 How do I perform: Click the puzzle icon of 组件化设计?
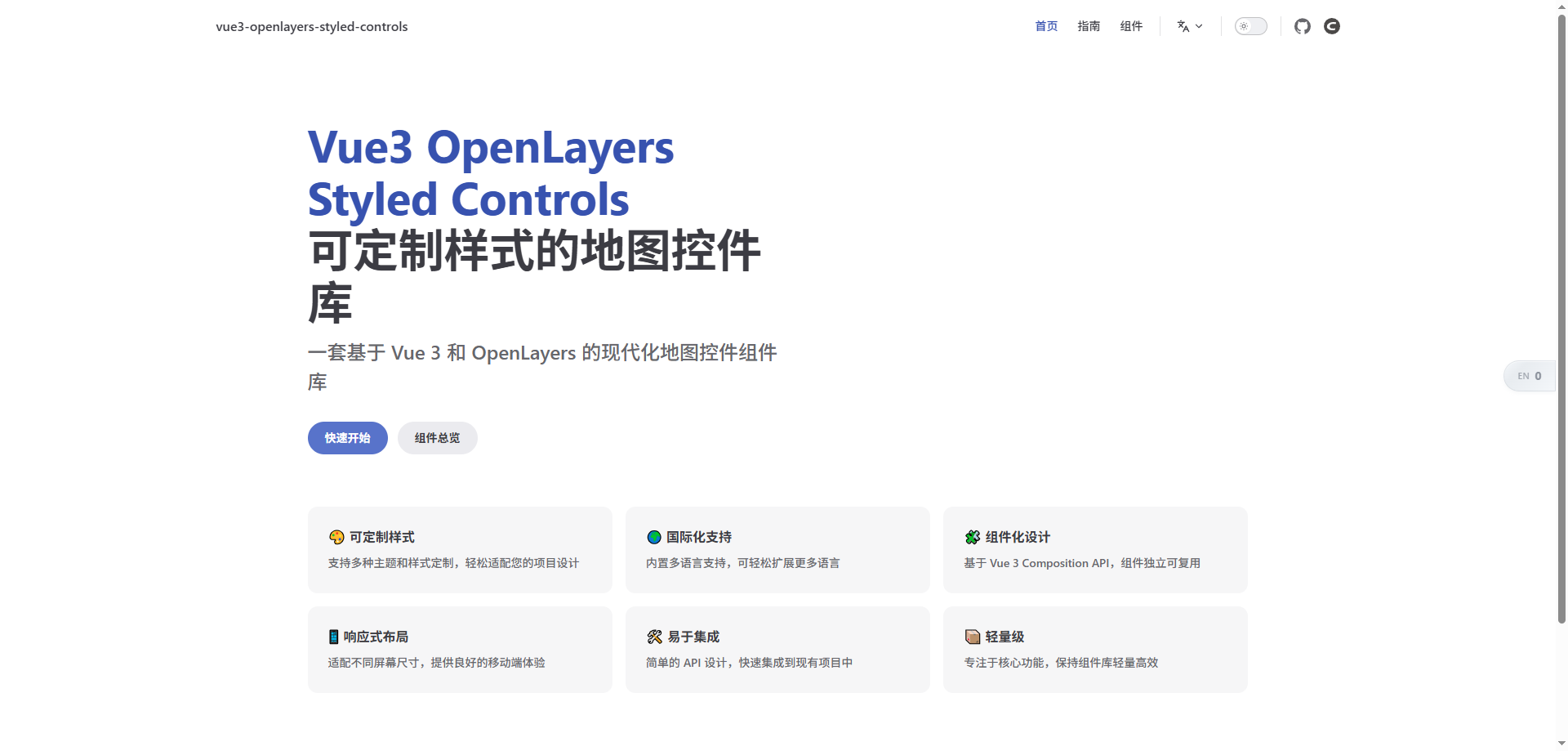(x=972, y=537)
